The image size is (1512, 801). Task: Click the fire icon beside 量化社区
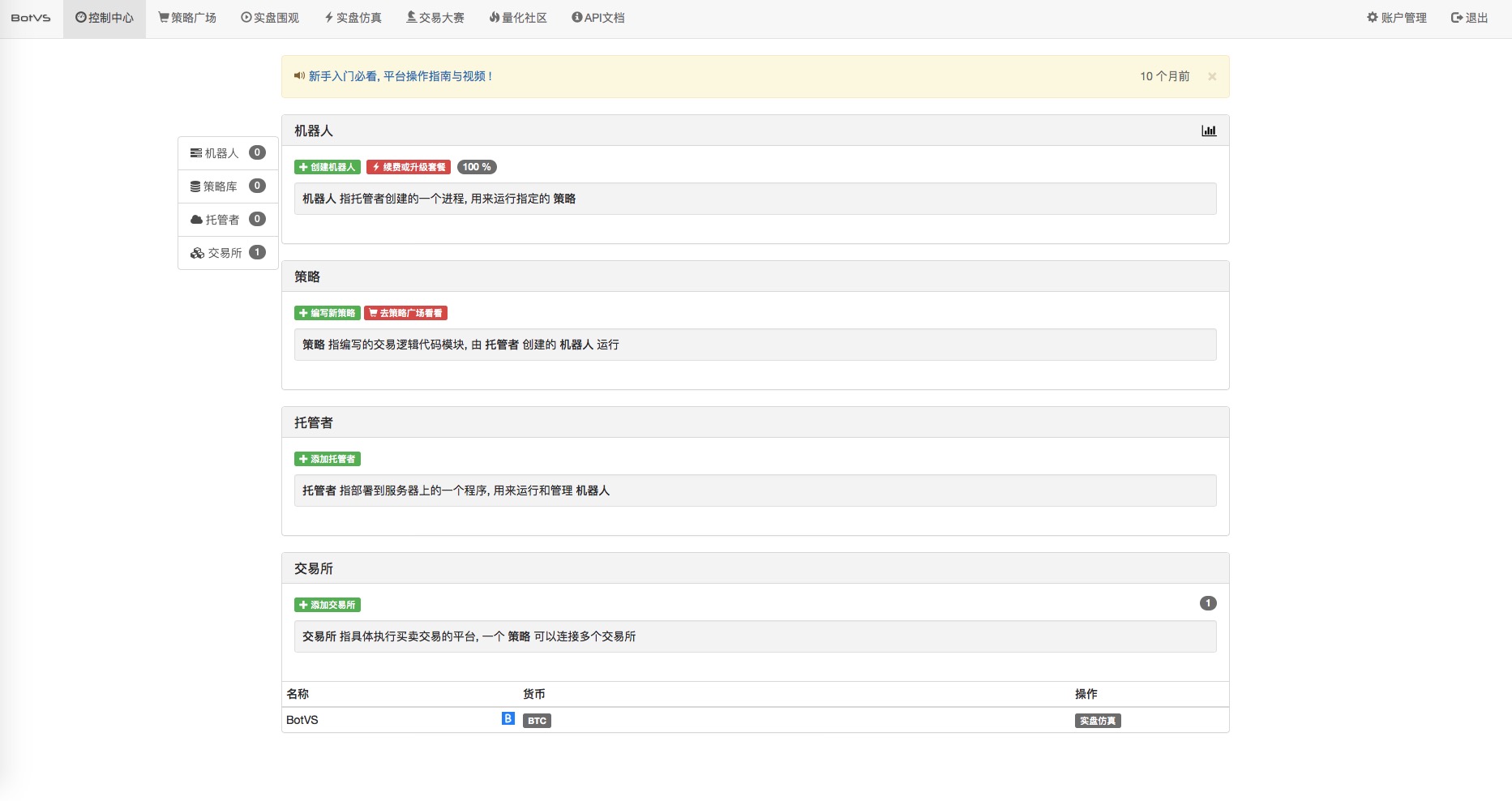click(495, 17)
